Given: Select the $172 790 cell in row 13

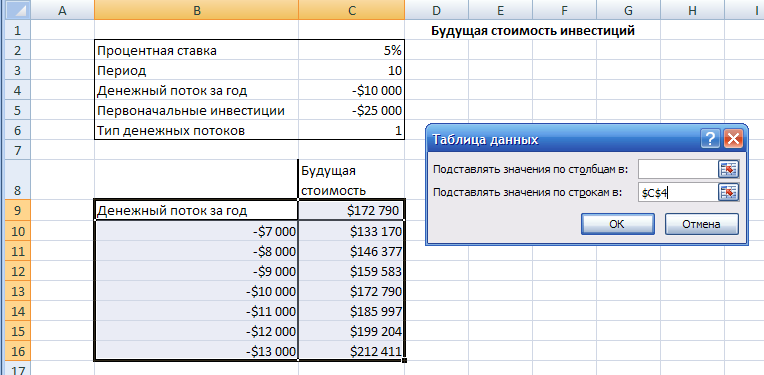Looking at the screenshot, I should [351, 291].
